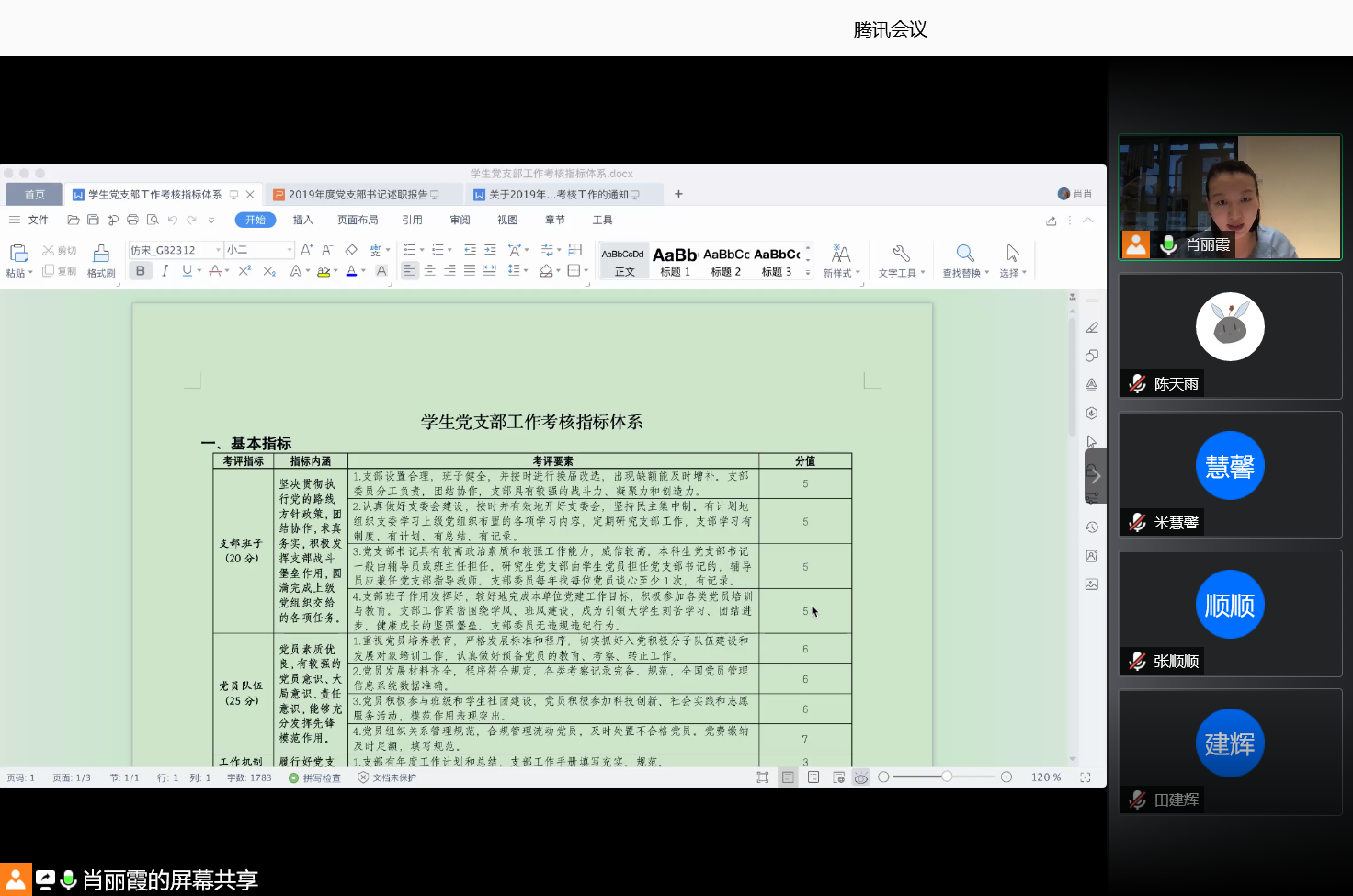Open Find and Replace (查找替换) magnifier
Image resolution: width=1353 pixels, height=896 pixels.
point(965,254)
